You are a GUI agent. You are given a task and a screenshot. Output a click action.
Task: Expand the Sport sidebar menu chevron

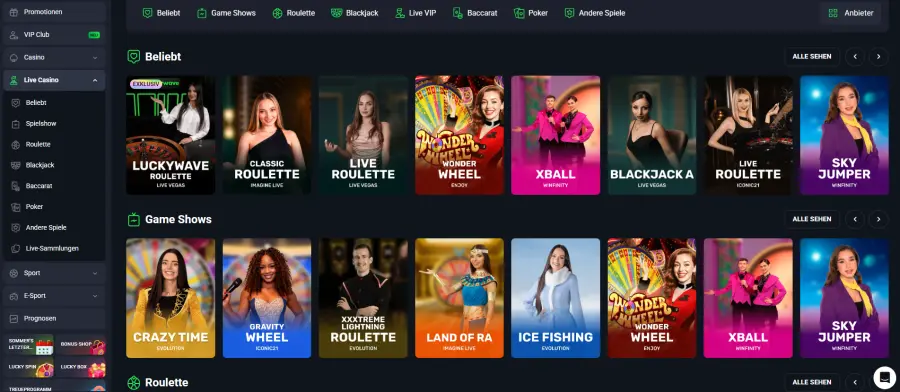(95, 273)
